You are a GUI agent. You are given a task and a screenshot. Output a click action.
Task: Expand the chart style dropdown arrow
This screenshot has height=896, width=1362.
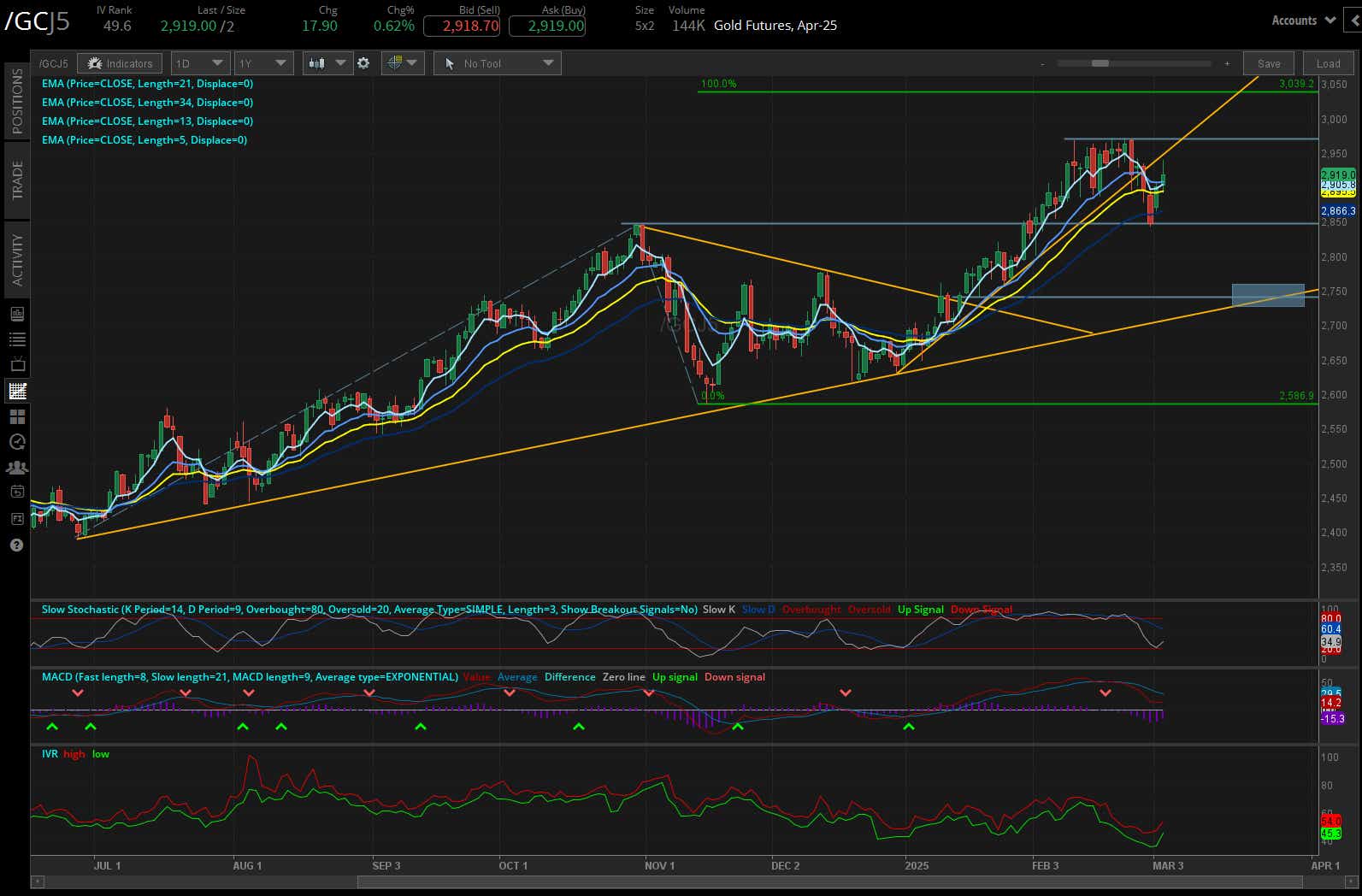pos(341,63)
